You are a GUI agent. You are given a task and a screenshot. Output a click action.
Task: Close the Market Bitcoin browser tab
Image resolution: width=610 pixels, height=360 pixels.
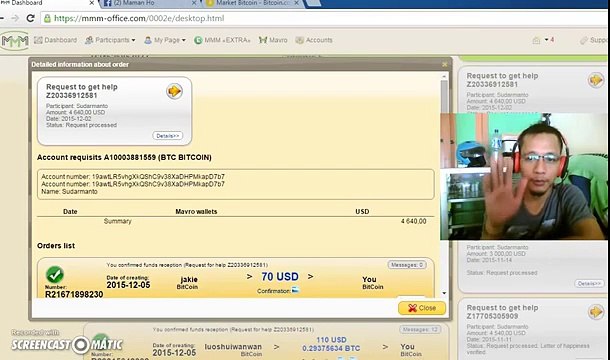point(296,3)
